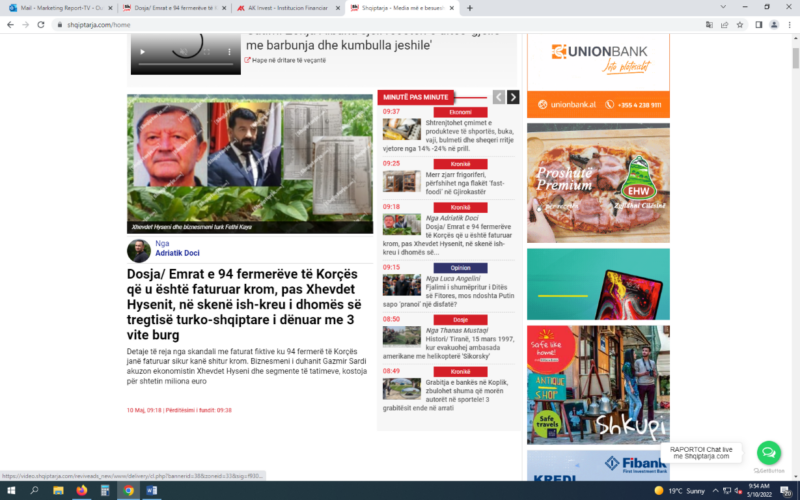Toggle fullscreen on the video player
Image resolution: width=800 pixels, height=500 pixels.
pyautogui.click(x=207, y=52)
